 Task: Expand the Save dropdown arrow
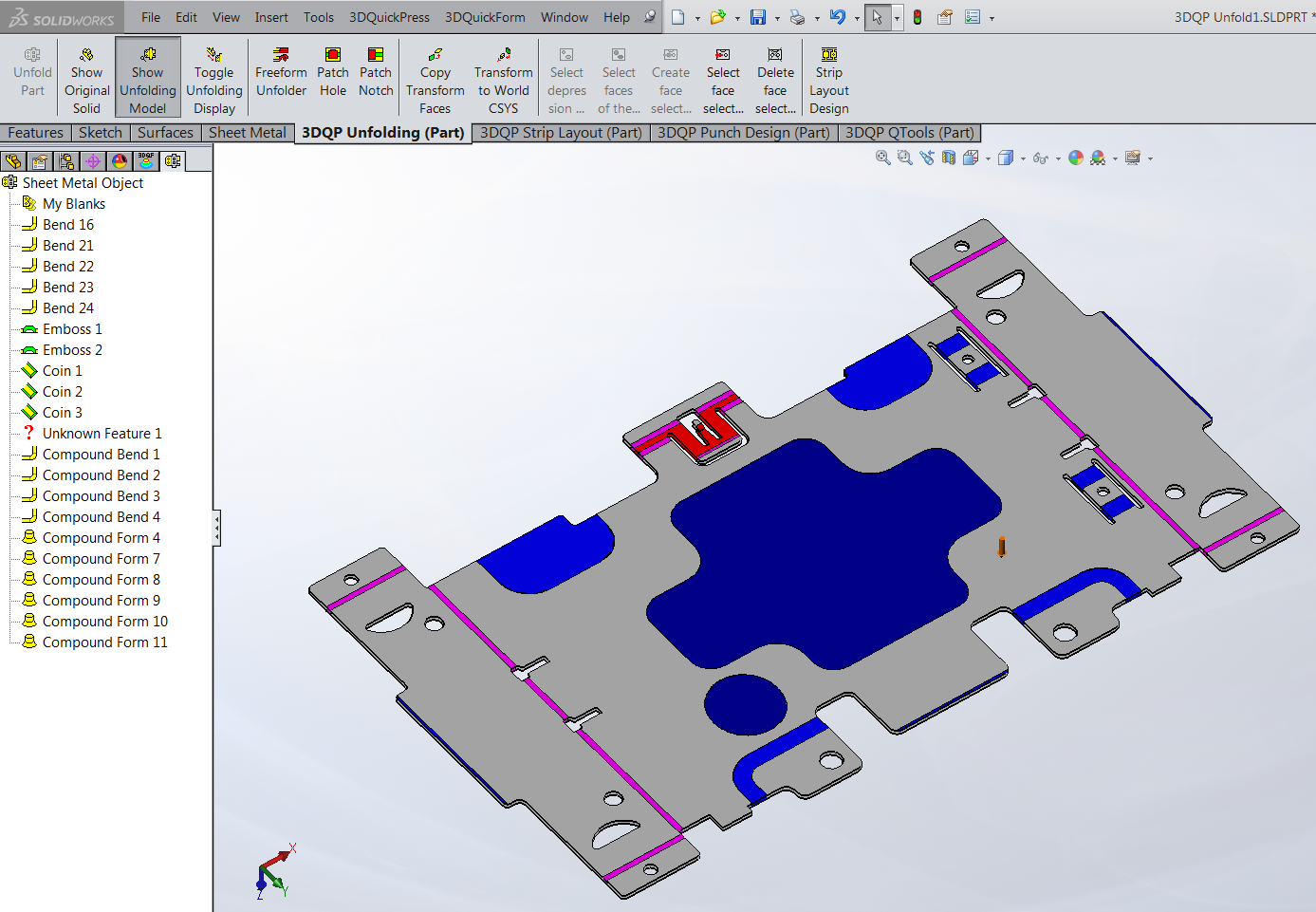(x=777, y=18)
